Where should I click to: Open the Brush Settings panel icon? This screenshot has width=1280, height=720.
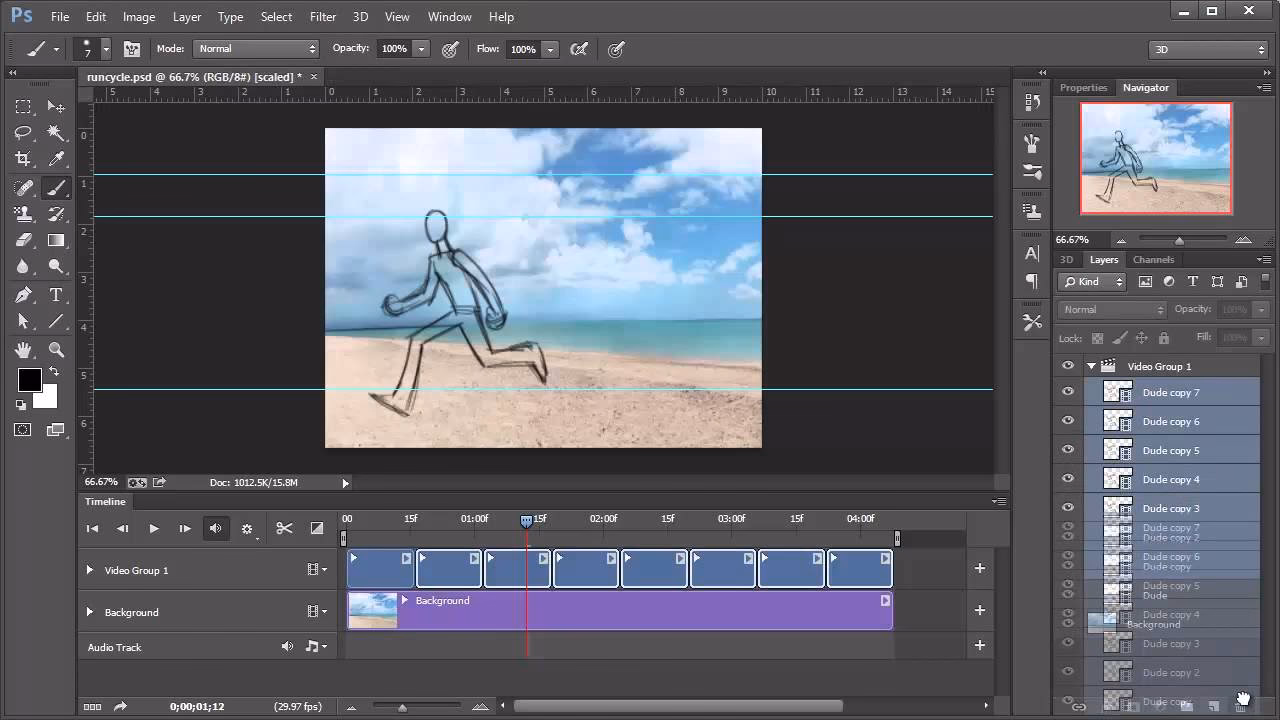[x=131, y=48]
